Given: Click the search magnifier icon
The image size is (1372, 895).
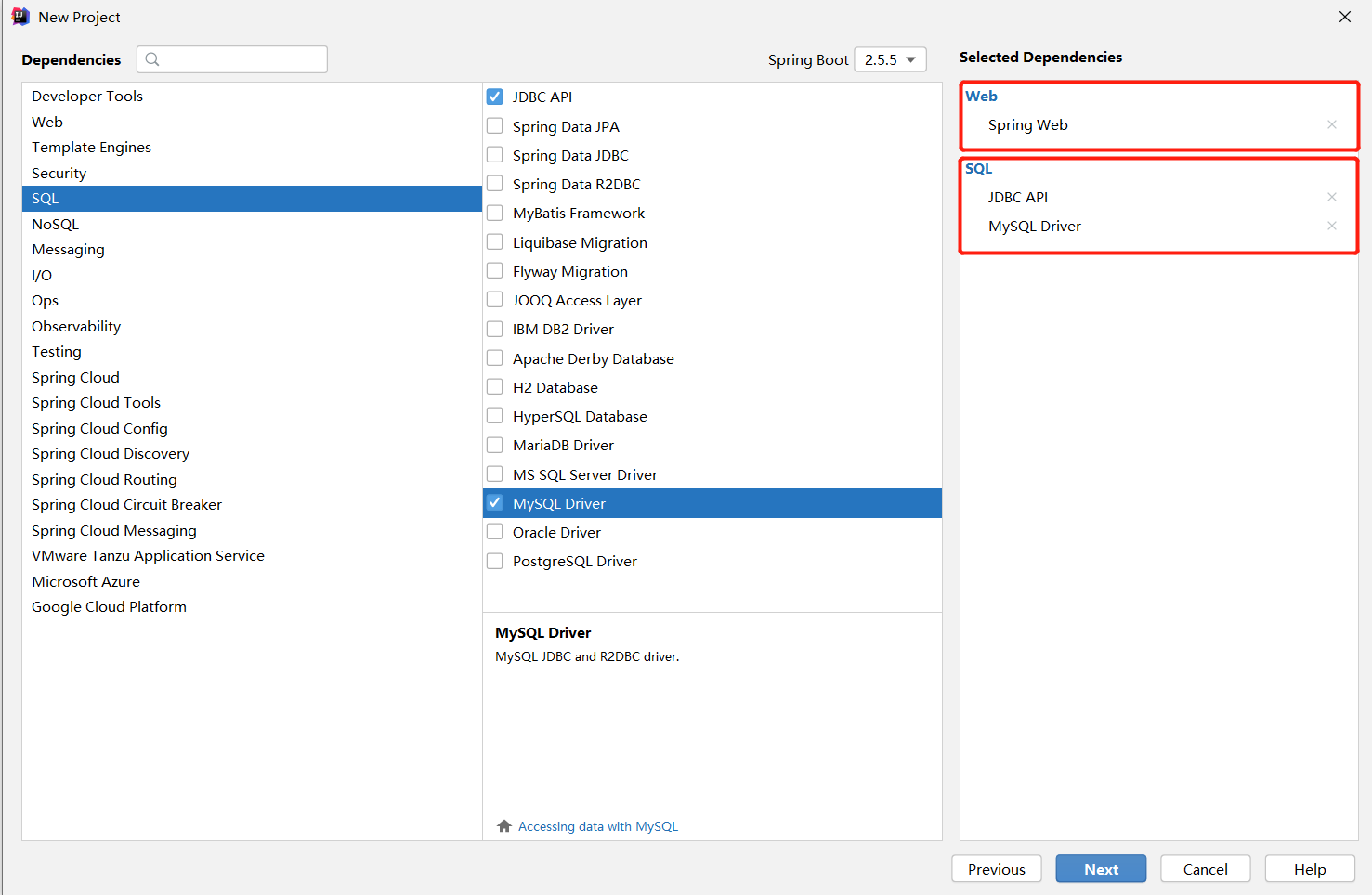Looking at the screenshot, I should [x=152, y=59].
